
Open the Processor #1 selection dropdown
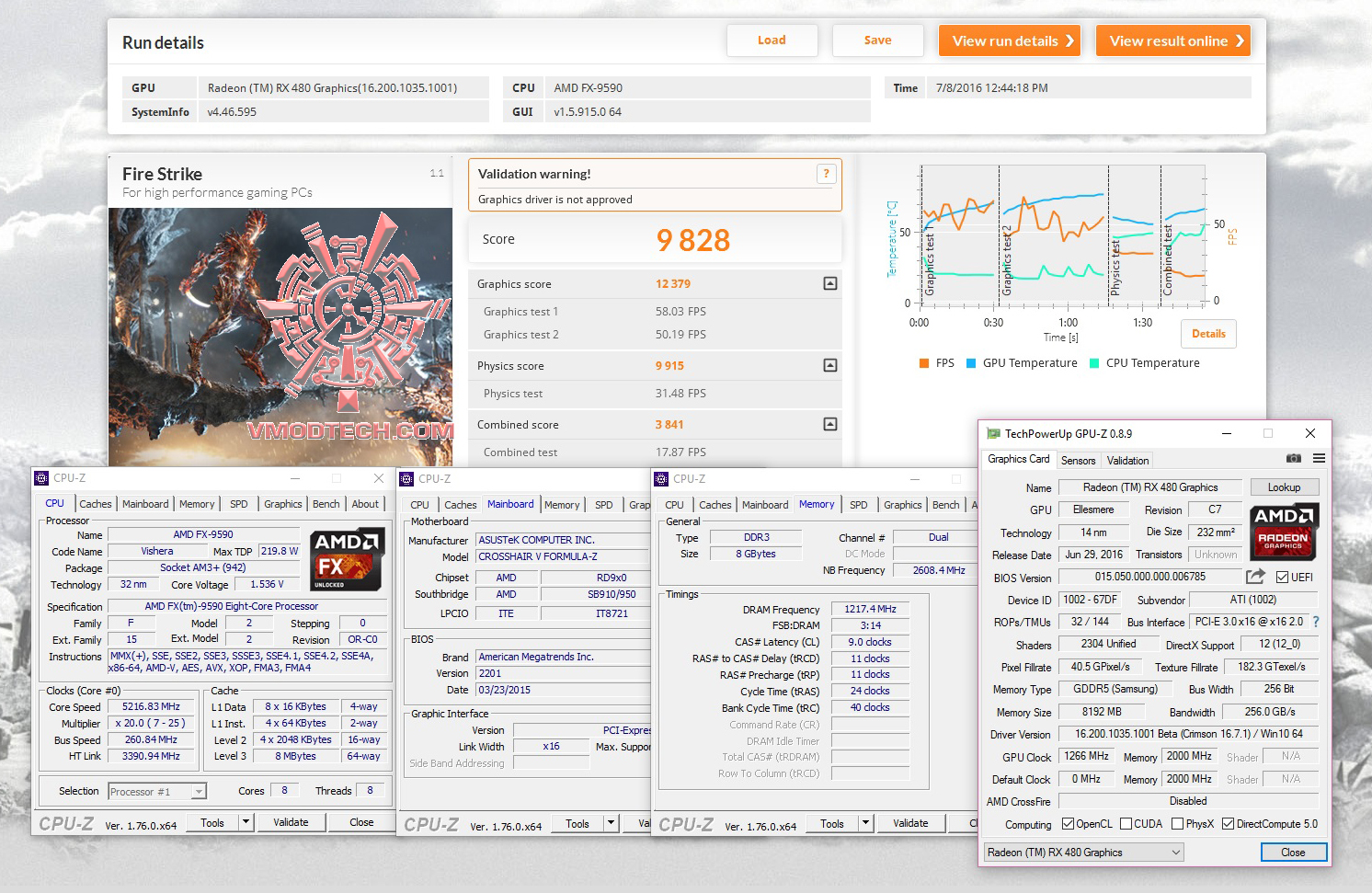point(157,792)
